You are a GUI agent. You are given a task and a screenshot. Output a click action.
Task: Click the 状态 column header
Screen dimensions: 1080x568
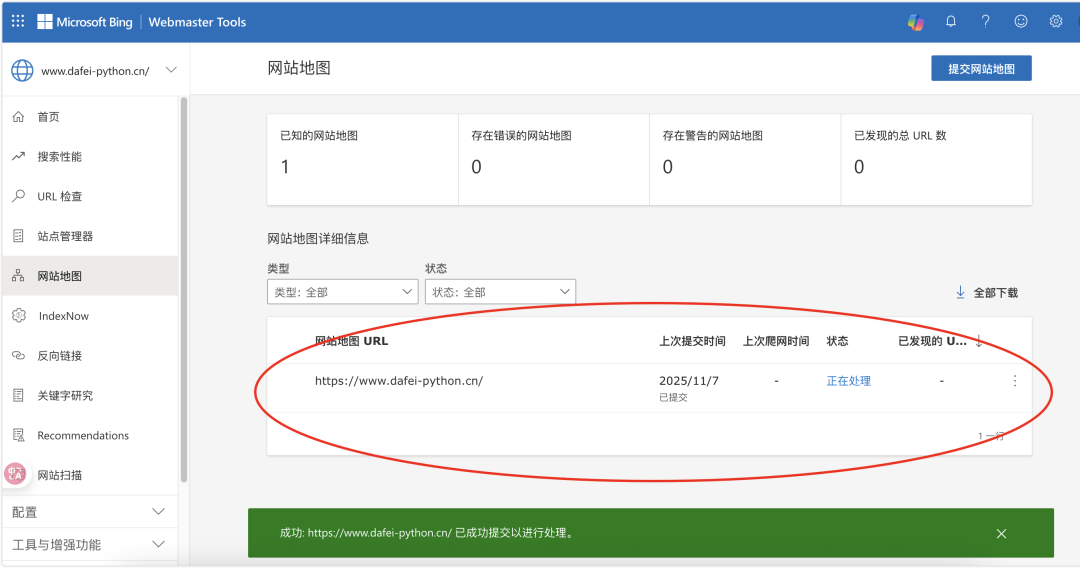[838, 341]
